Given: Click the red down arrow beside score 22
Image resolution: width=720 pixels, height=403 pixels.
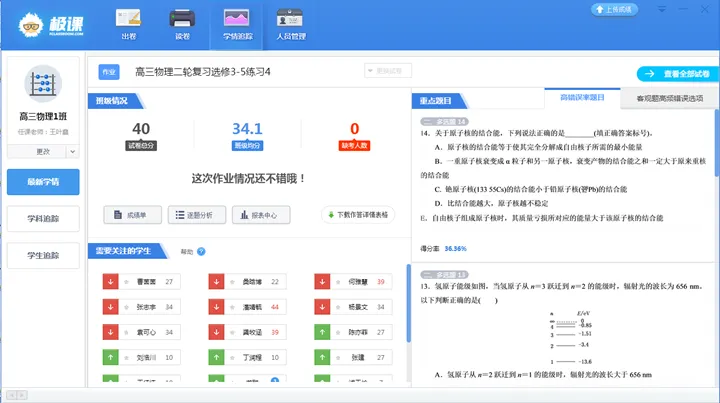Looking at the screenshot, I should 216,281.
